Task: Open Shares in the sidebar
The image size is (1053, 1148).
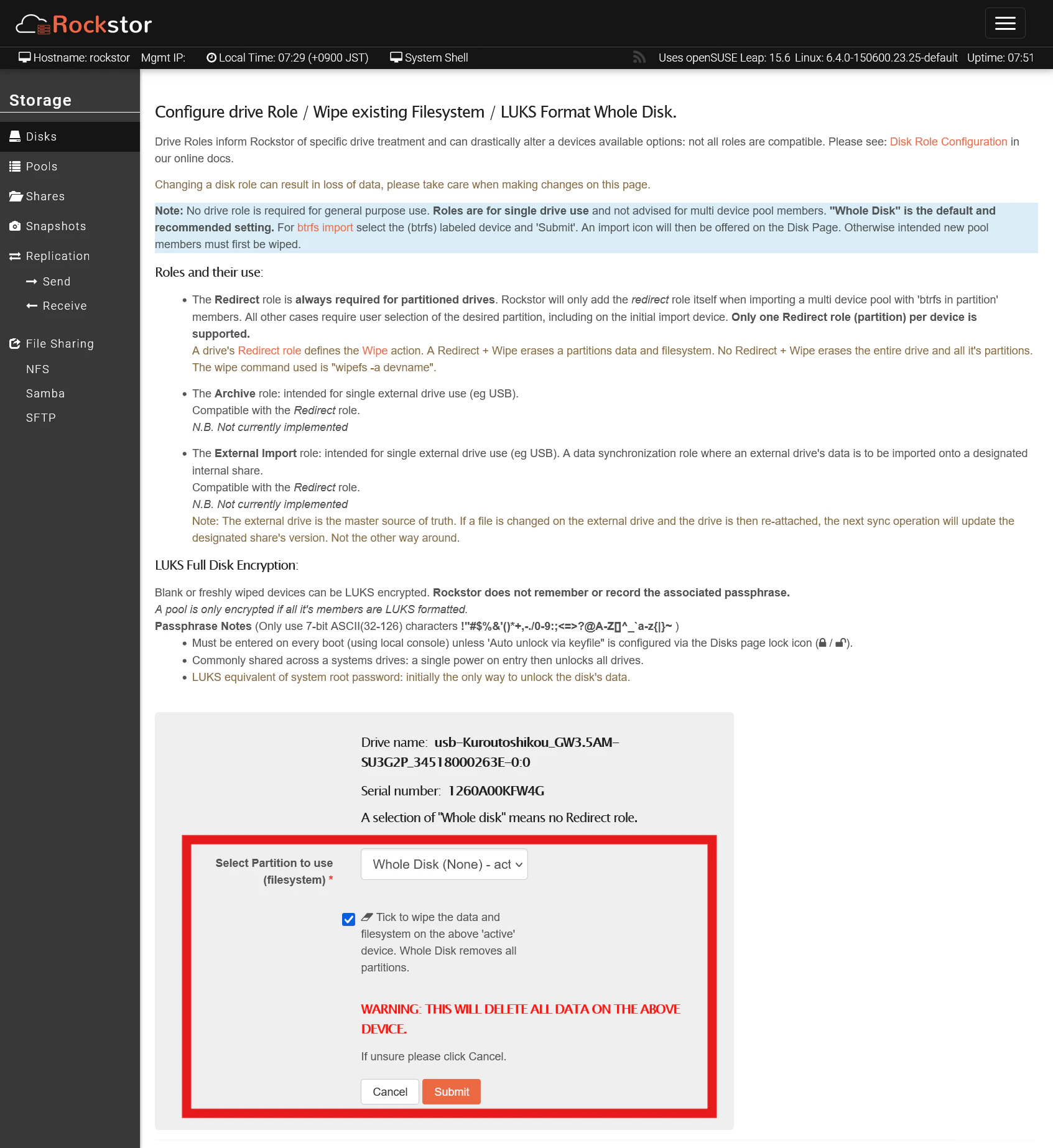Action: [70, 196]
